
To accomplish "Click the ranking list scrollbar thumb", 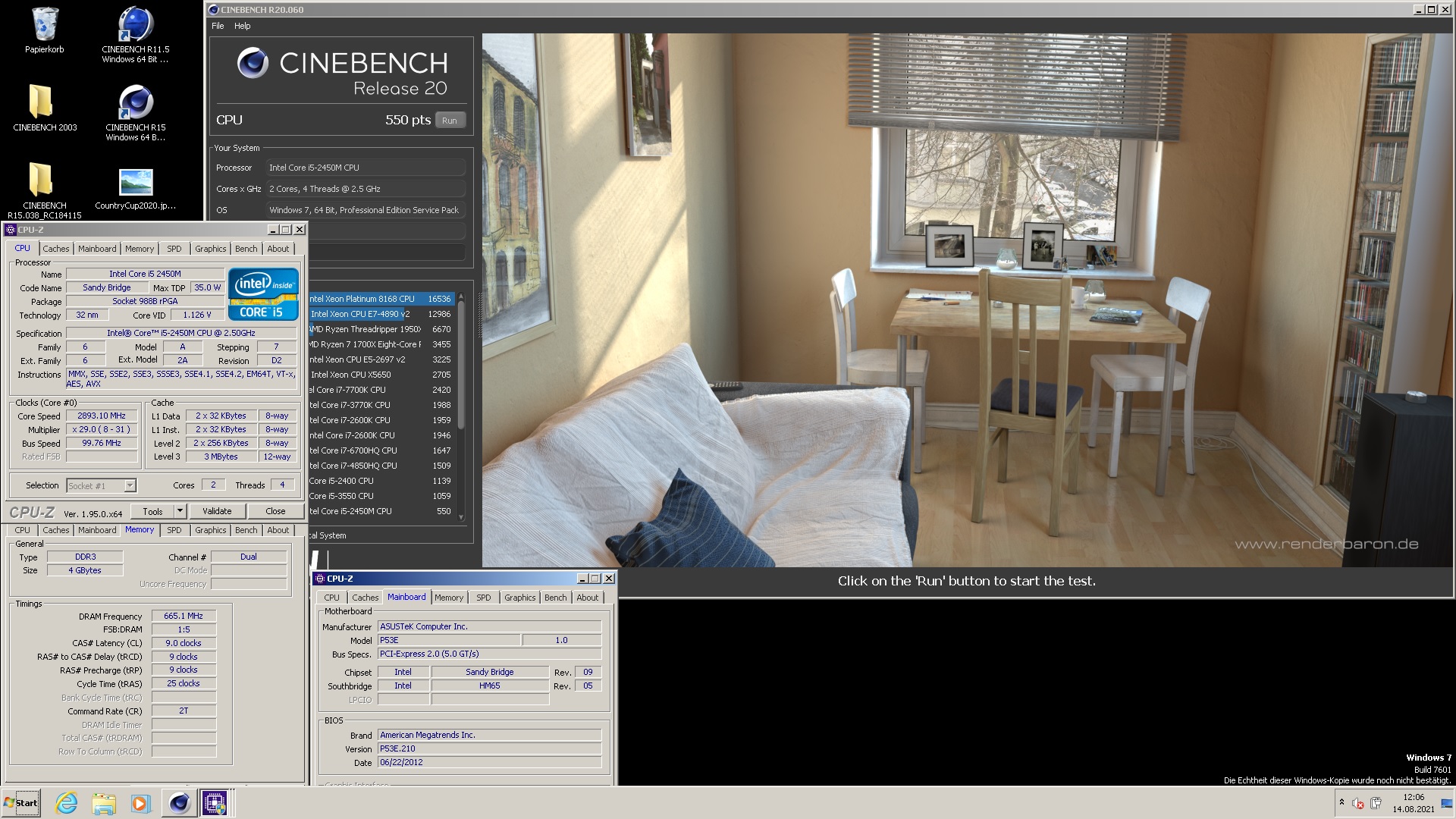I will [x=460, y=363].
